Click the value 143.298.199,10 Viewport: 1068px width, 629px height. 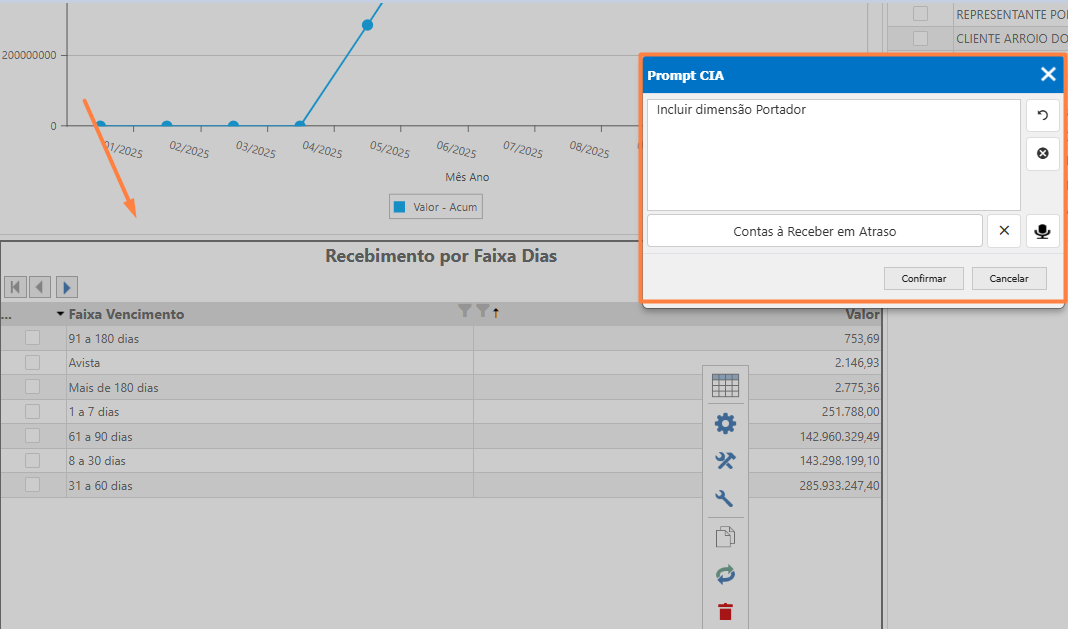(840, 461)
